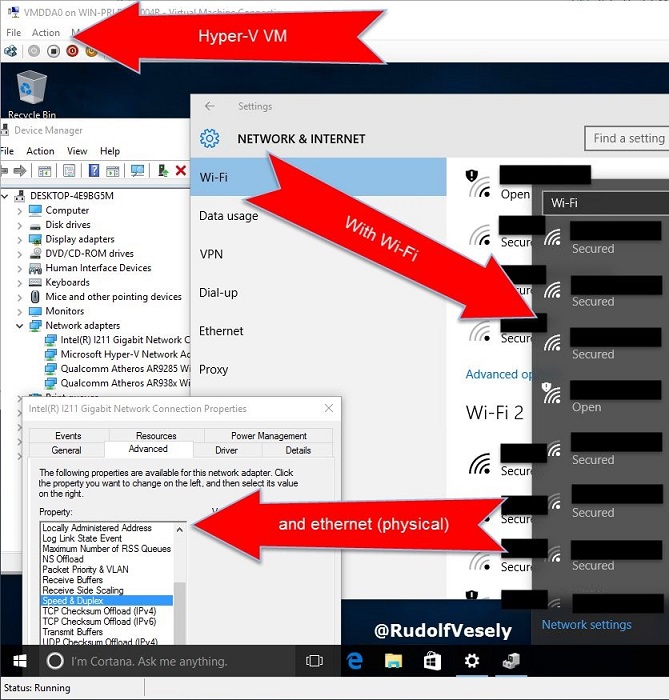This screenshot has height=700, width=669.
Task: Collapse the Network adapters node
Action: [19, 326]
